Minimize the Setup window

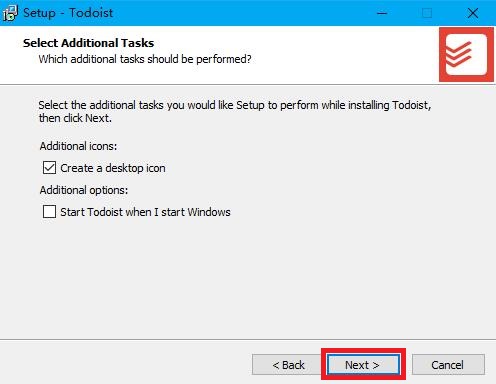point(382,13)
